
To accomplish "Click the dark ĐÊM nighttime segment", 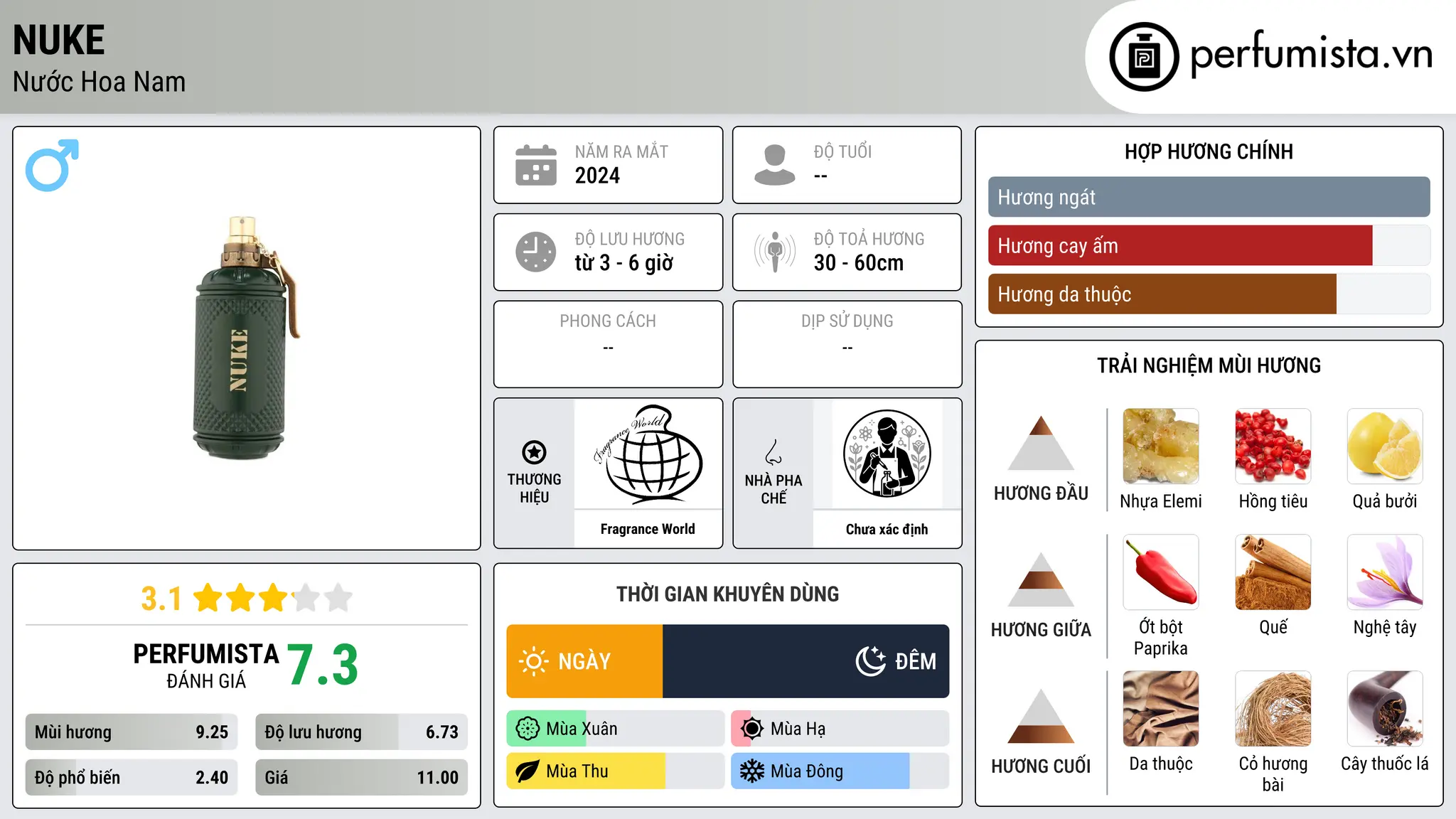I will [x=806, y=661].
